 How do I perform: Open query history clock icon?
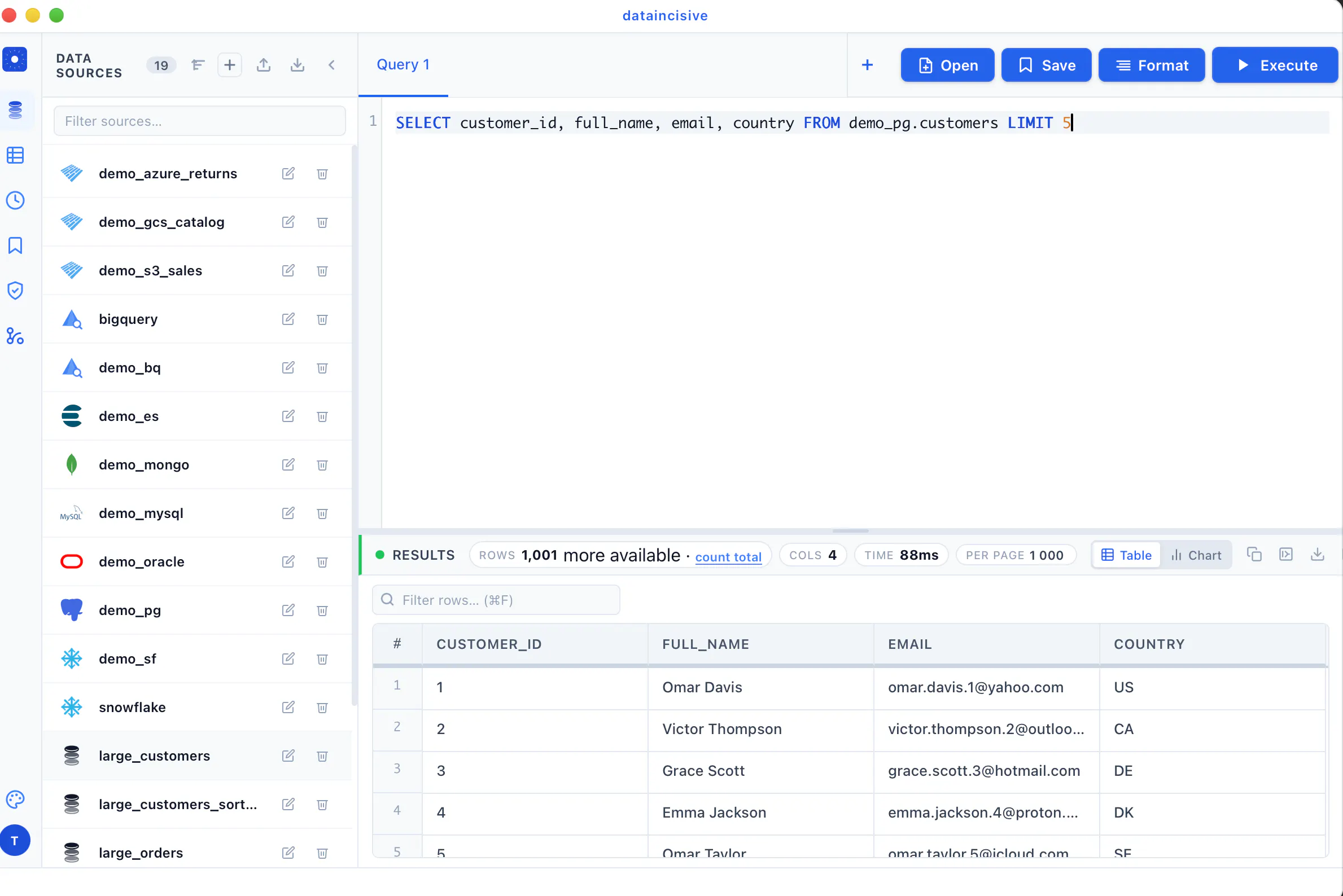tap(15, 200)
